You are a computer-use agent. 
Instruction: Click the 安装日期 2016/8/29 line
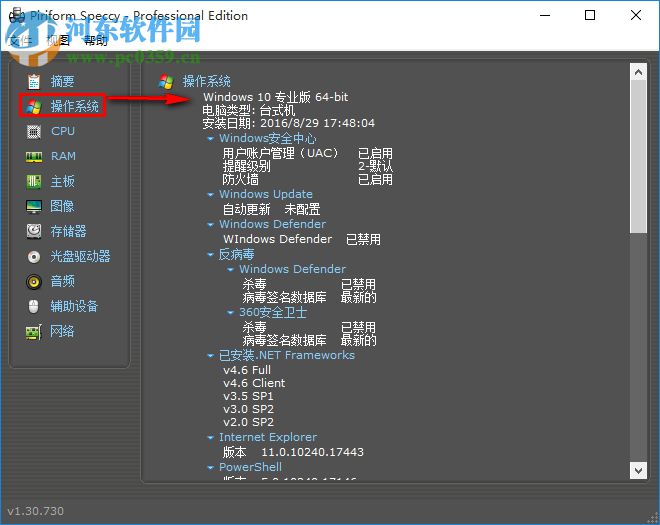(x=288, y=123)
